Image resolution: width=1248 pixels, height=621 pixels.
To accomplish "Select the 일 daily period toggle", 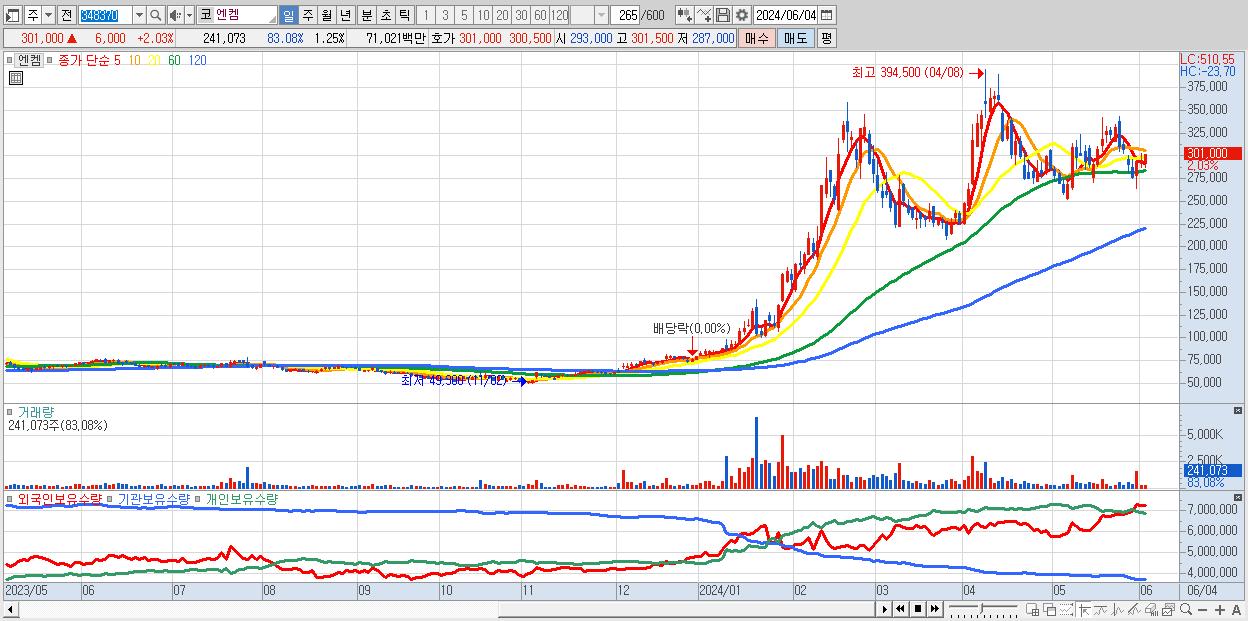I will click(288, 15).
